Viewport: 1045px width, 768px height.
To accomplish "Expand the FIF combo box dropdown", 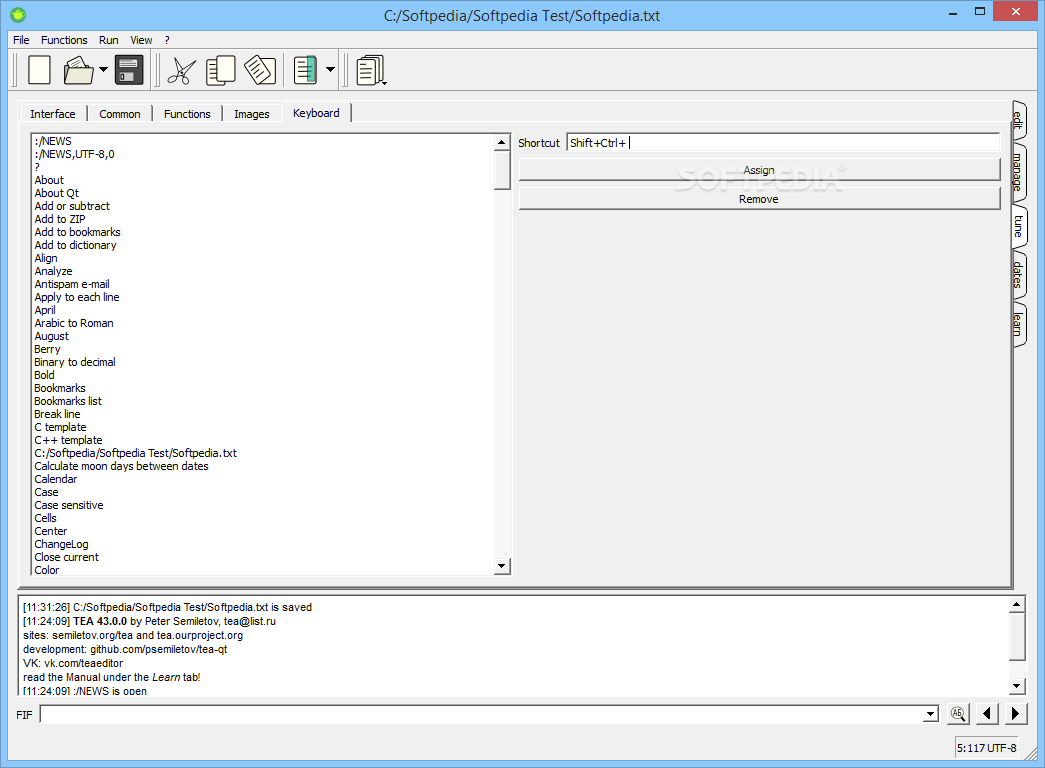I will tap(930, 715).
